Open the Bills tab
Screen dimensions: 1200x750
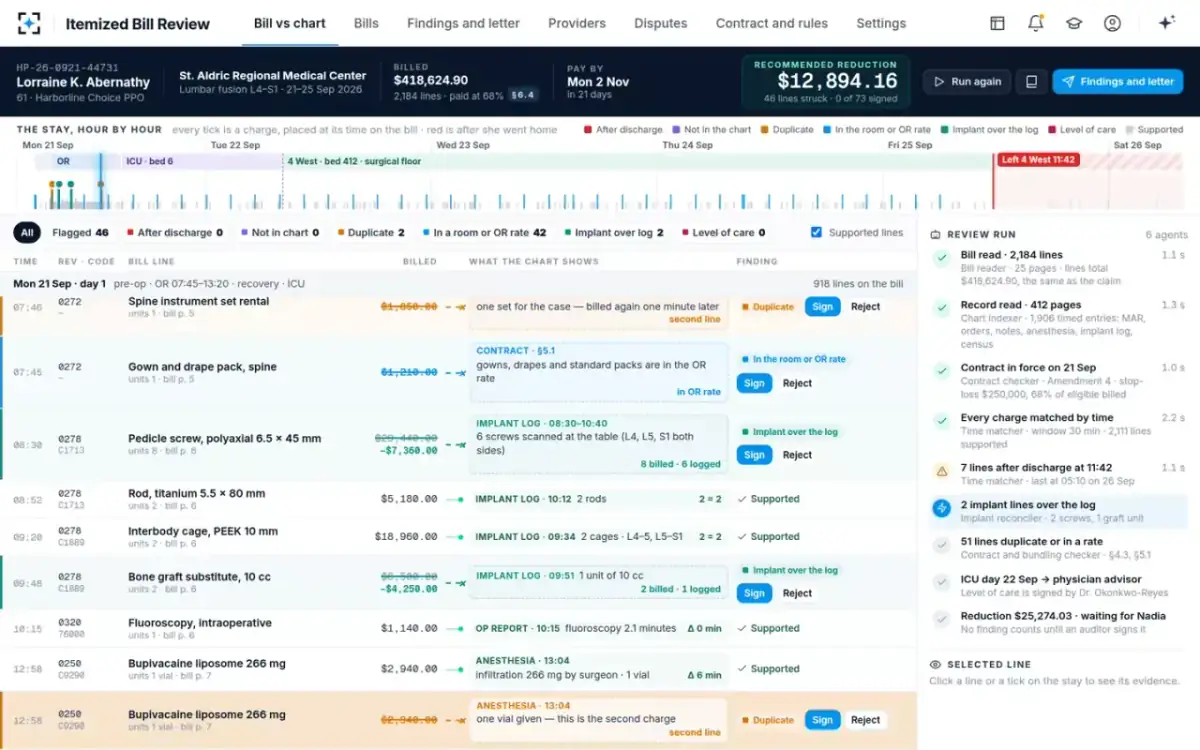point(366,23)
